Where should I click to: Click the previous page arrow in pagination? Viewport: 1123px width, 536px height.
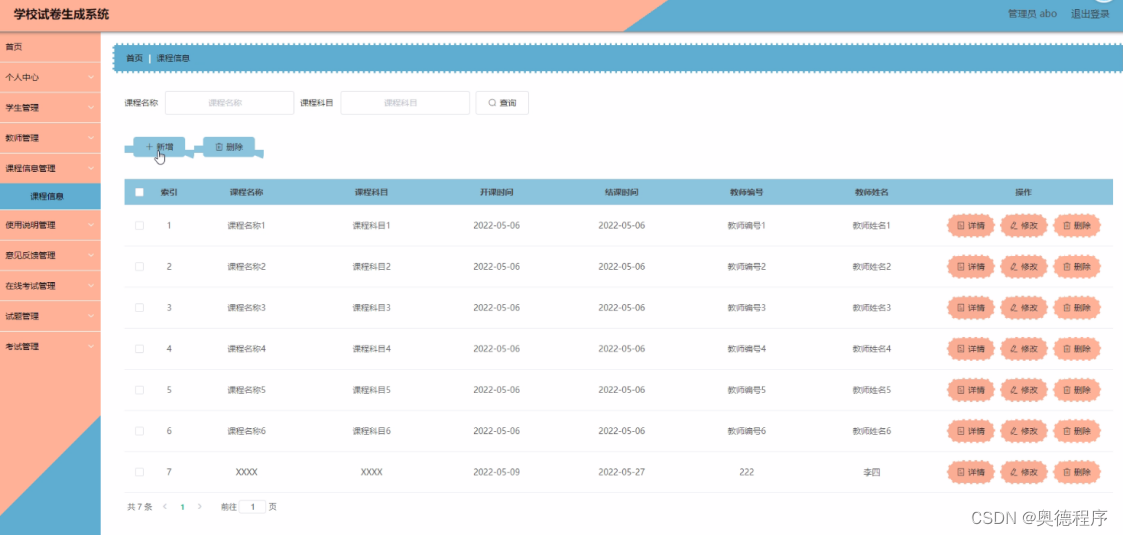coord(165,507)
